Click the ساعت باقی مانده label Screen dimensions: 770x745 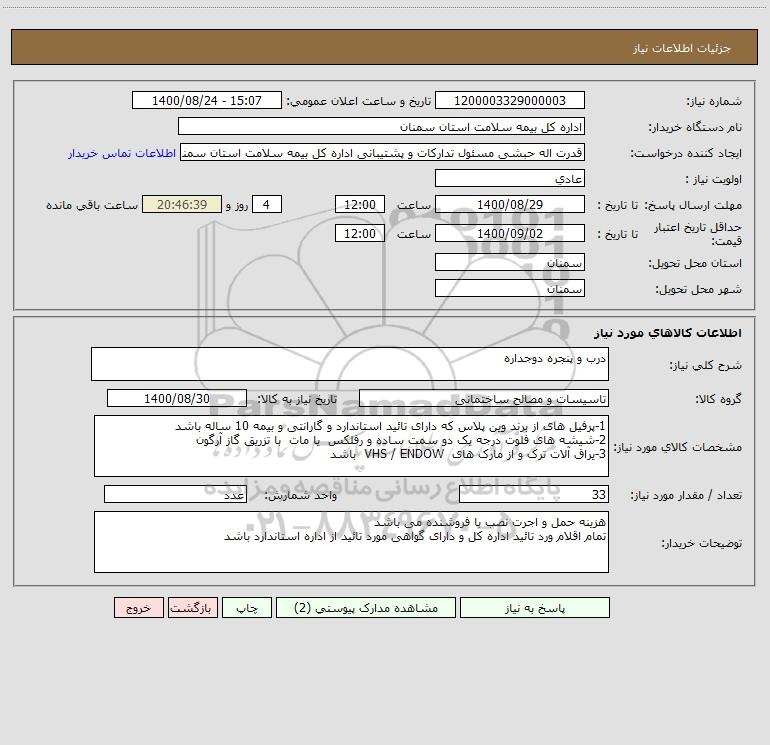click(x=92, y=205)
